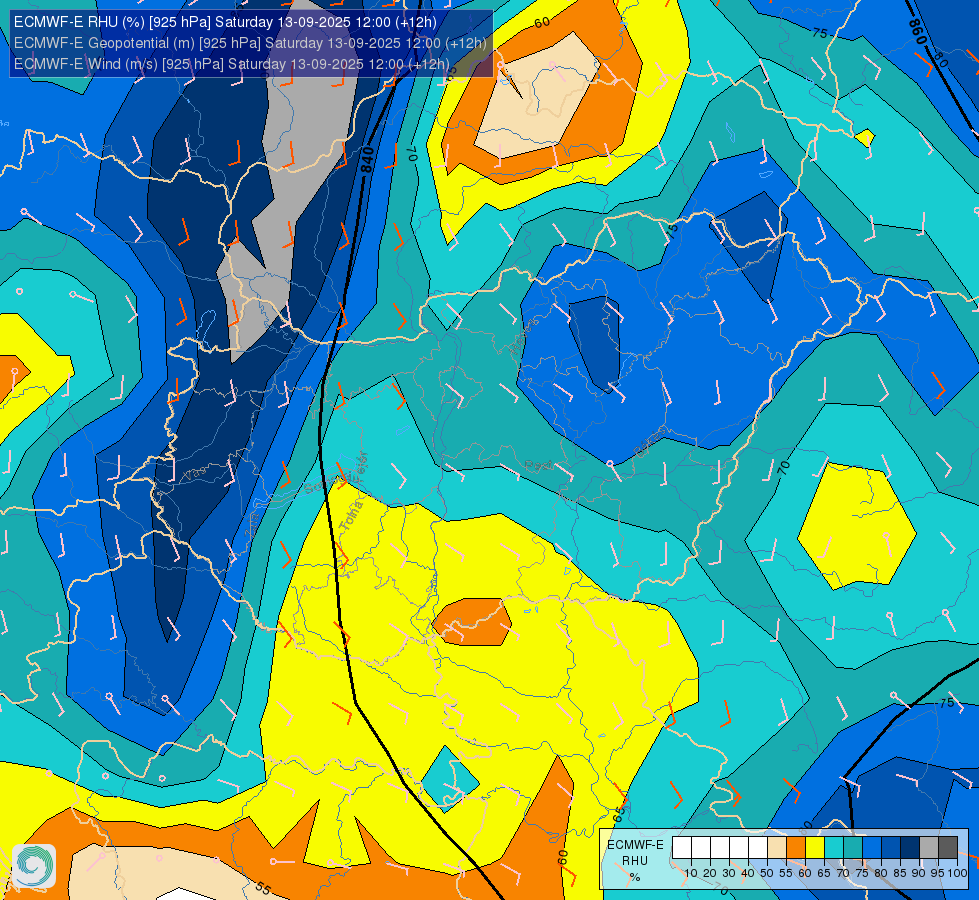Pick the teal 70-75 legend swatch

click(853, 848)
